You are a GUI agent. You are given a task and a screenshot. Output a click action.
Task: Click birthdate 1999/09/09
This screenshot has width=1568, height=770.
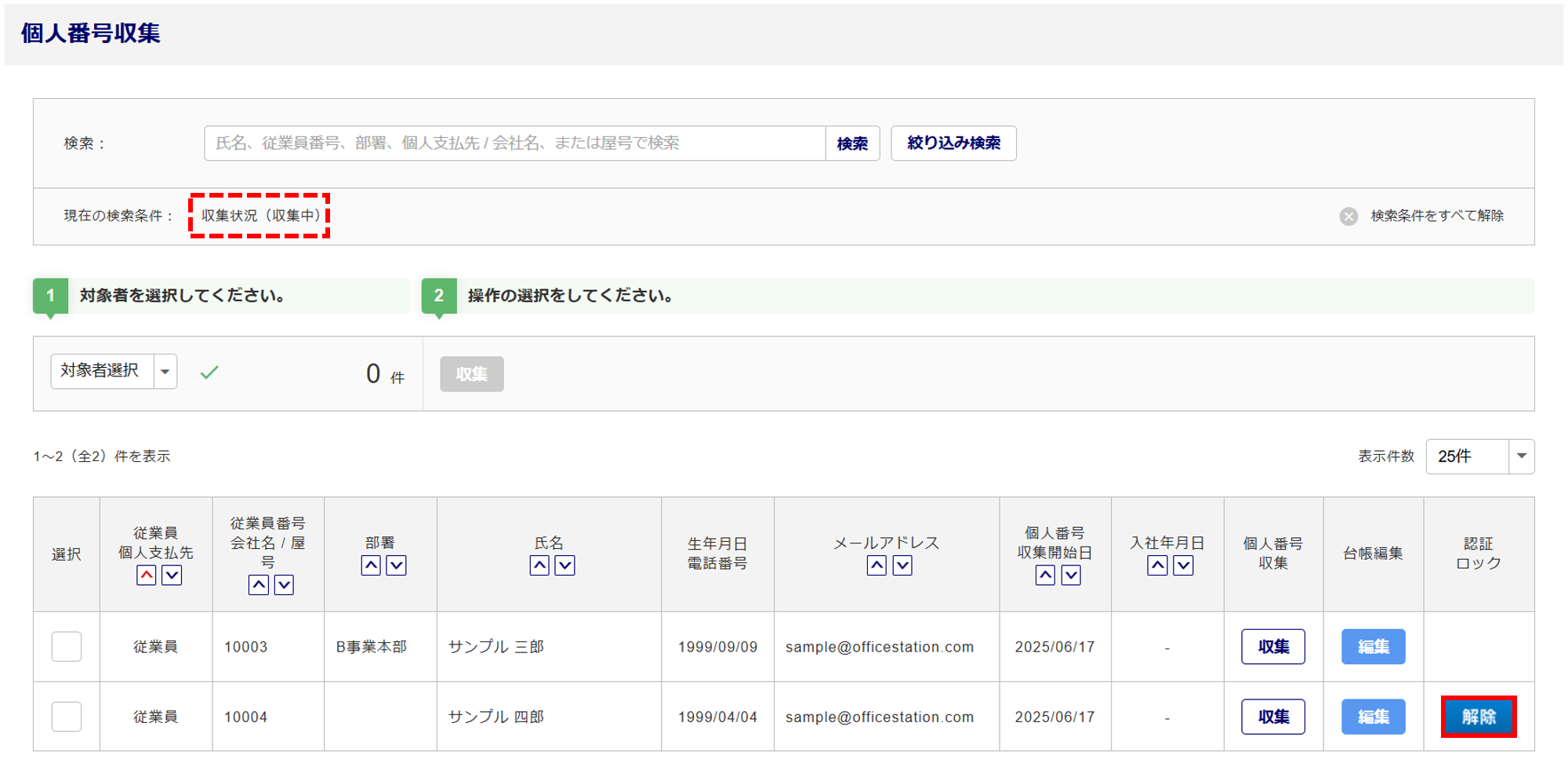(718, 647)
